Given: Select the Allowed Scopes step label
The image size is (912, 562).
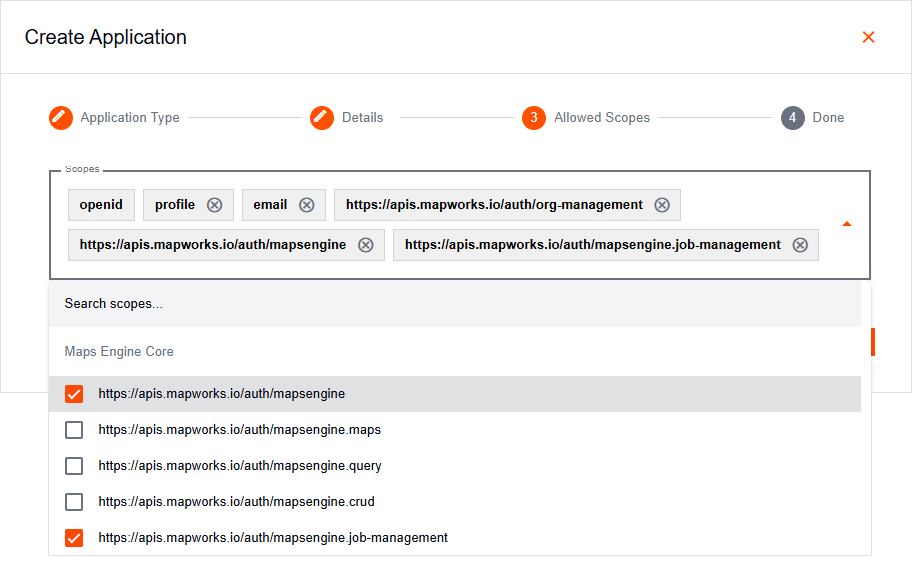Looking at the screenshot, I should 602,118.
